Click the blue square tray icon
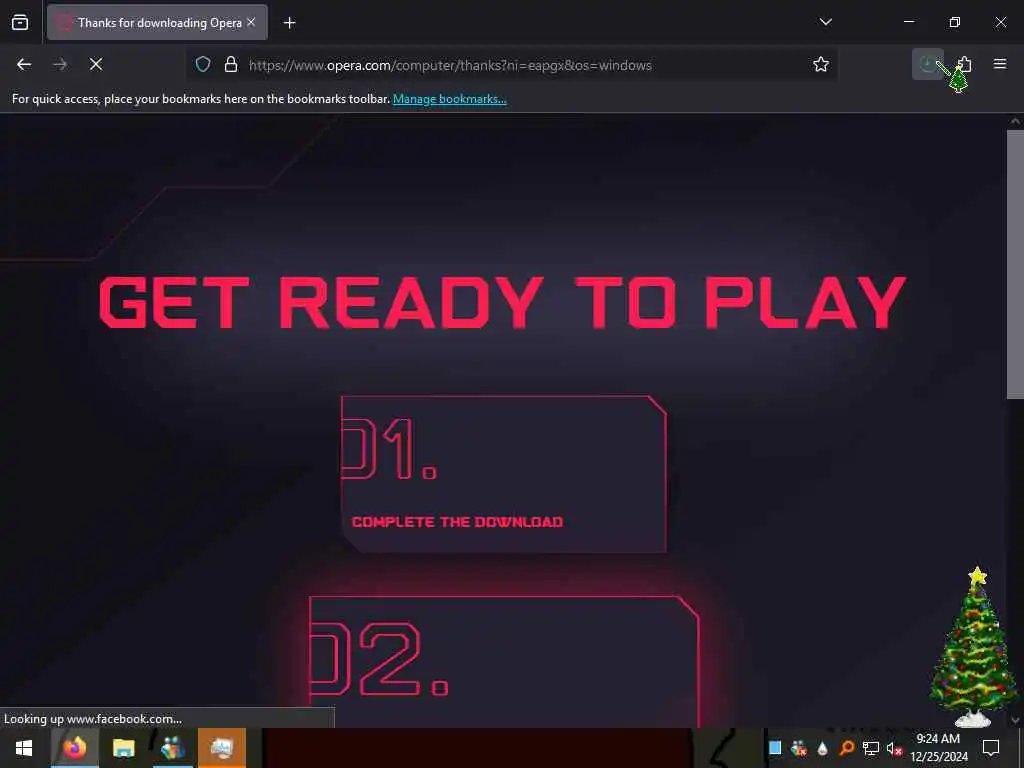 click(775, 748)
